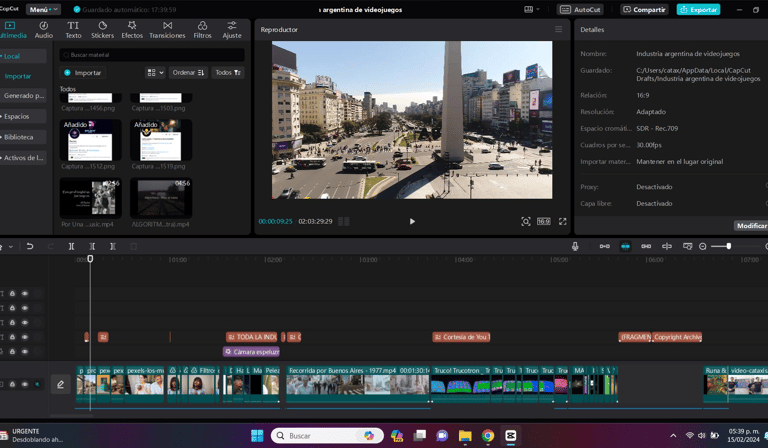Click the main track magnet icon
This screenshot has width=768, height=448.
[x=605, y=246]
